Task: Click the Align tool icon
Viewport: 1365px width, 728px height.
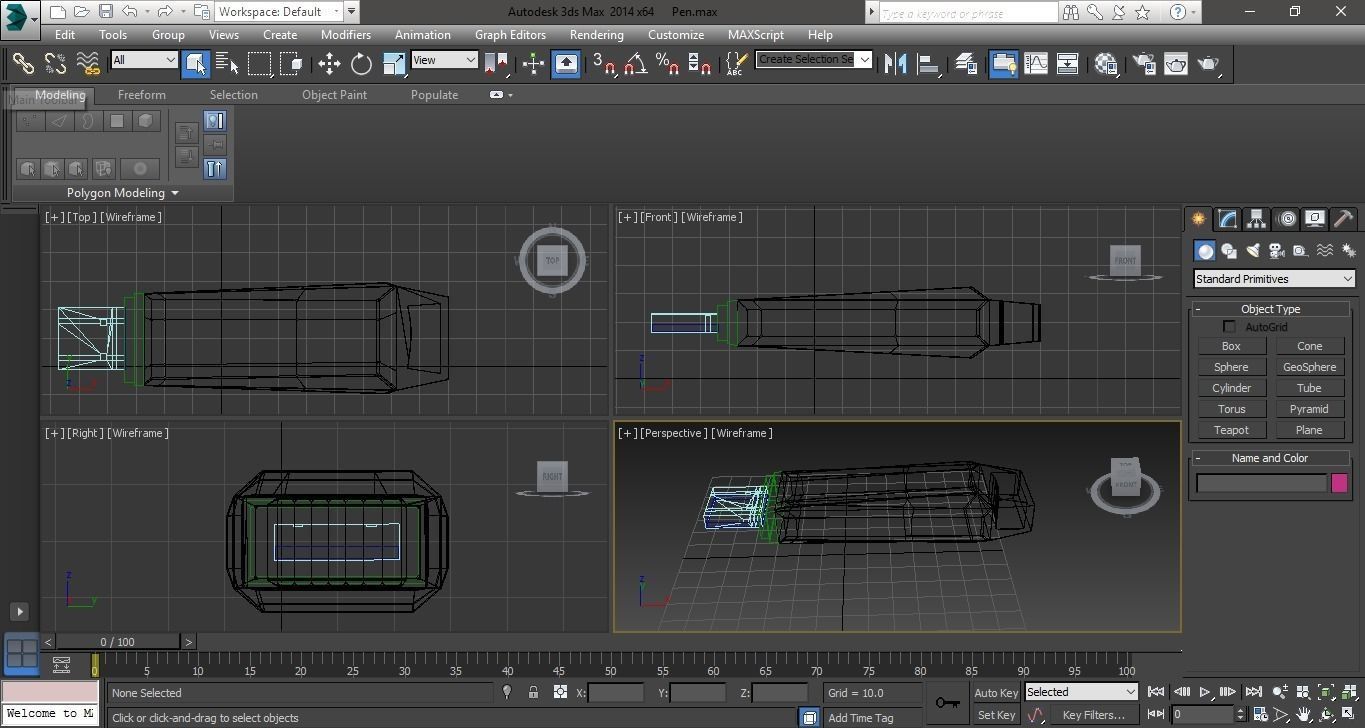Action: [x=929, y=63]
